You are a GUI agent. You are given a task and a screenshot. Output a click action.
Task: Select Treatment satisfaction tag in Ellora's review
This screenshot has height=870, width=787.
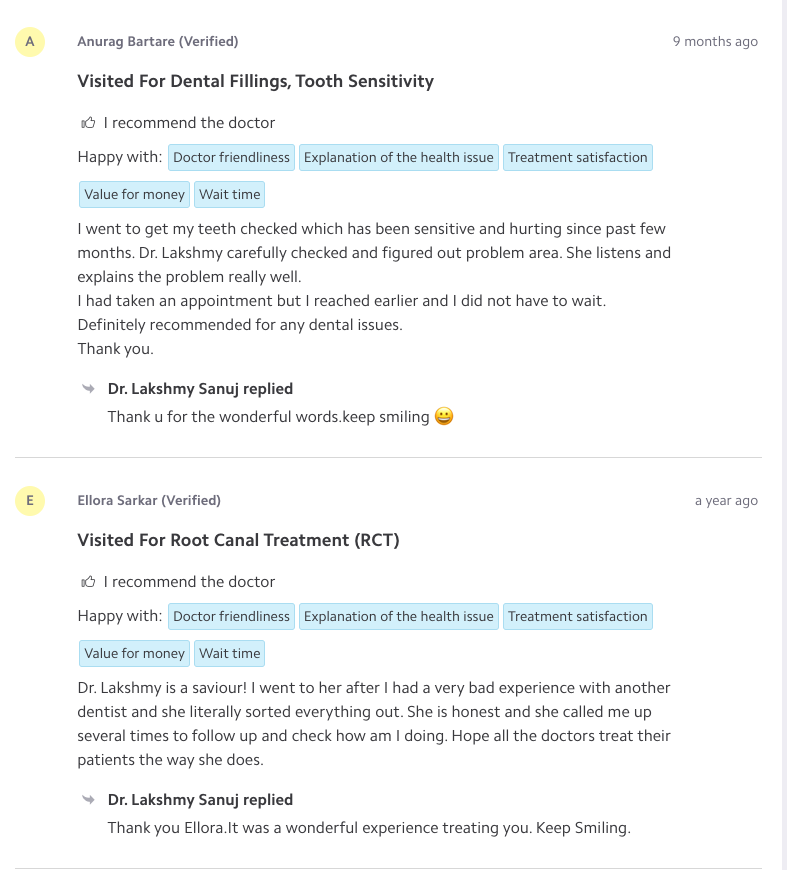tap(577, 616)
